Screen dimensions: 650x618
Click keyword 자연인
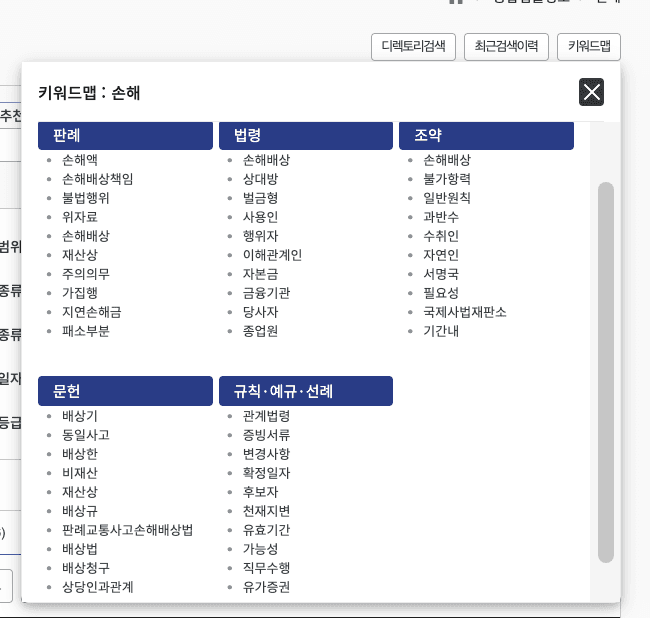441,255
